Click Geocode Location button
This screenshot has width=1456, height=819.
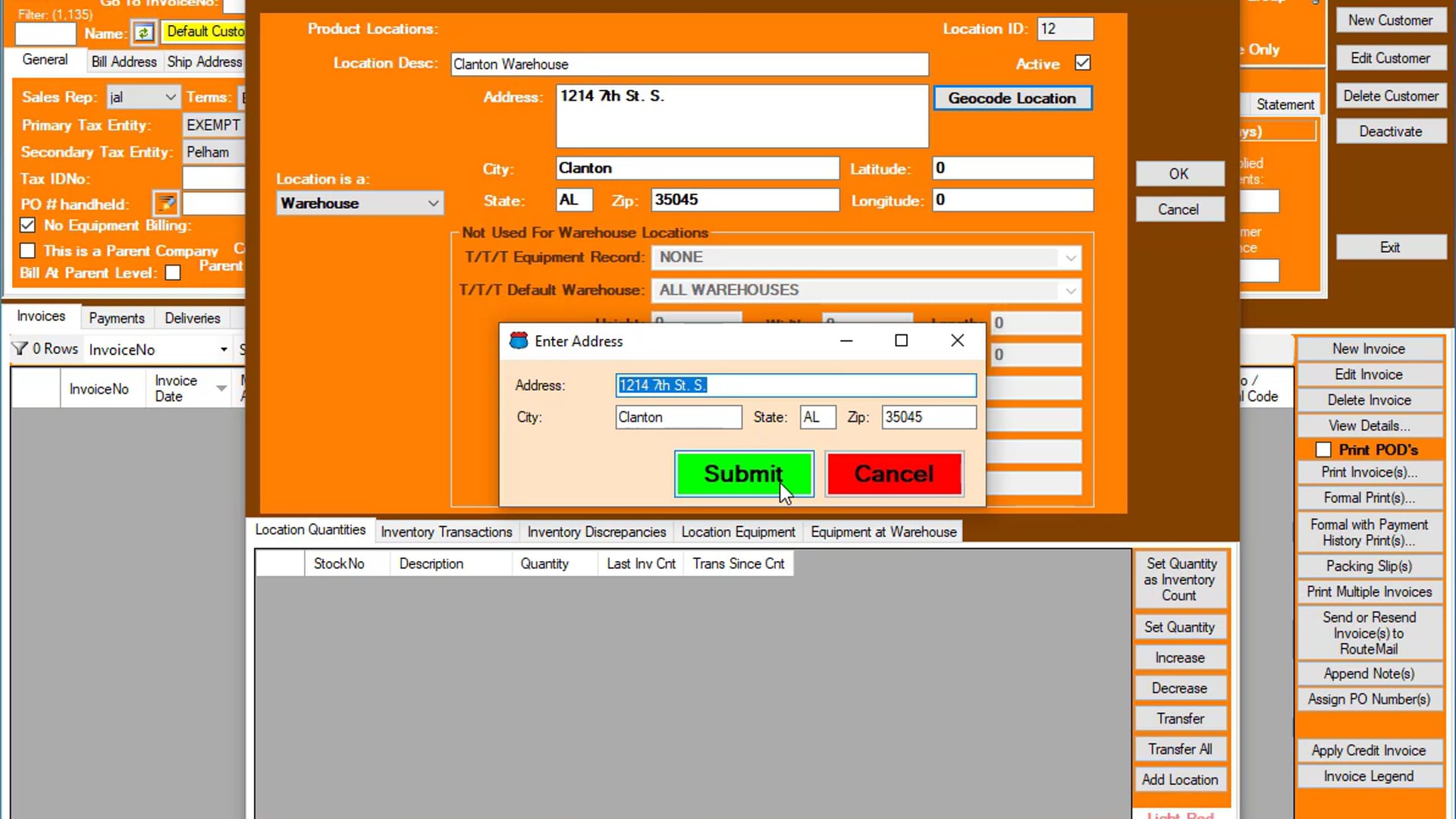pyautogui.click(x=1012, y=98)
